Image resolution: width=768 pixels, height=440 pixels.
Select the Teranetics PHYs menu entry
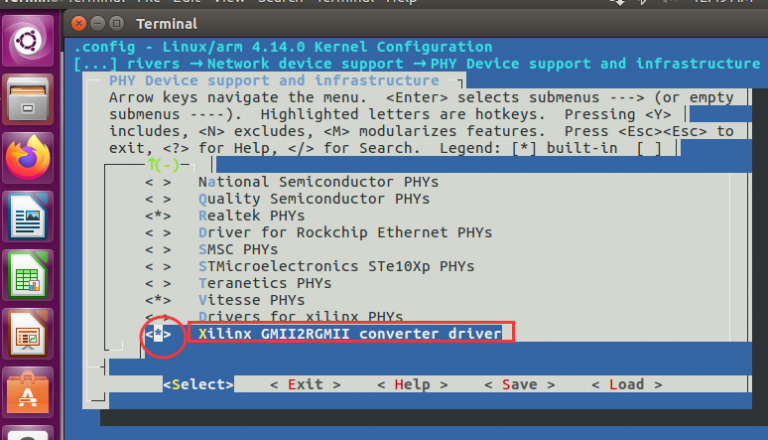coord(265,283)
